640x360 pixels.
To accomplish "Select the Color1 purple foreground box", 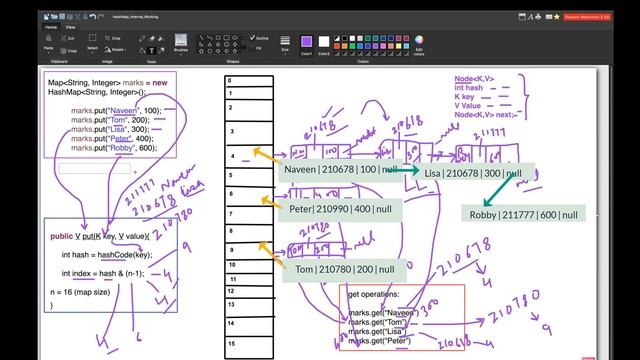I will click(x=307, y=42).
